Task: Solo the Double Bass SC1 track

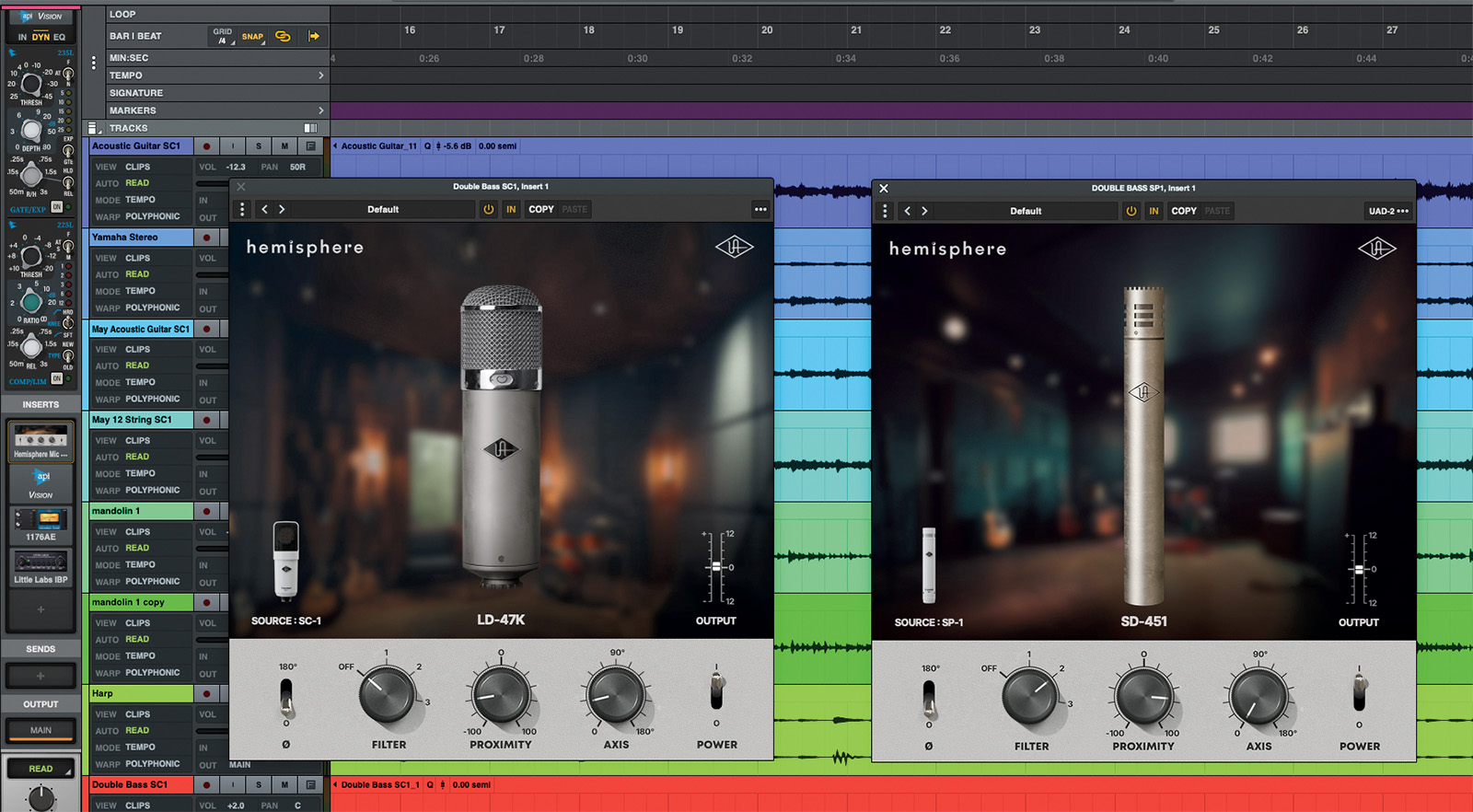Action: click(259, 785)
